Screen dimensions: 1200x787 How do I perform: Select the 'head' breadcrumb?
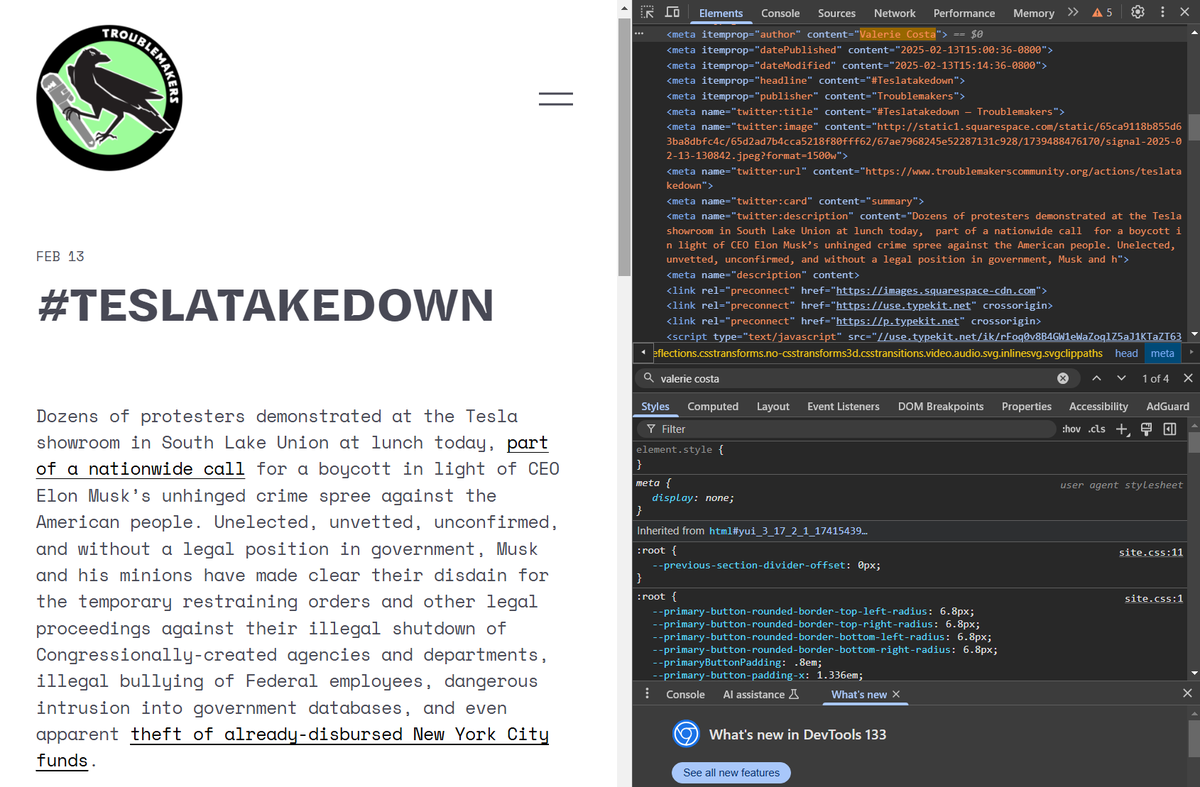[1126, 353]
